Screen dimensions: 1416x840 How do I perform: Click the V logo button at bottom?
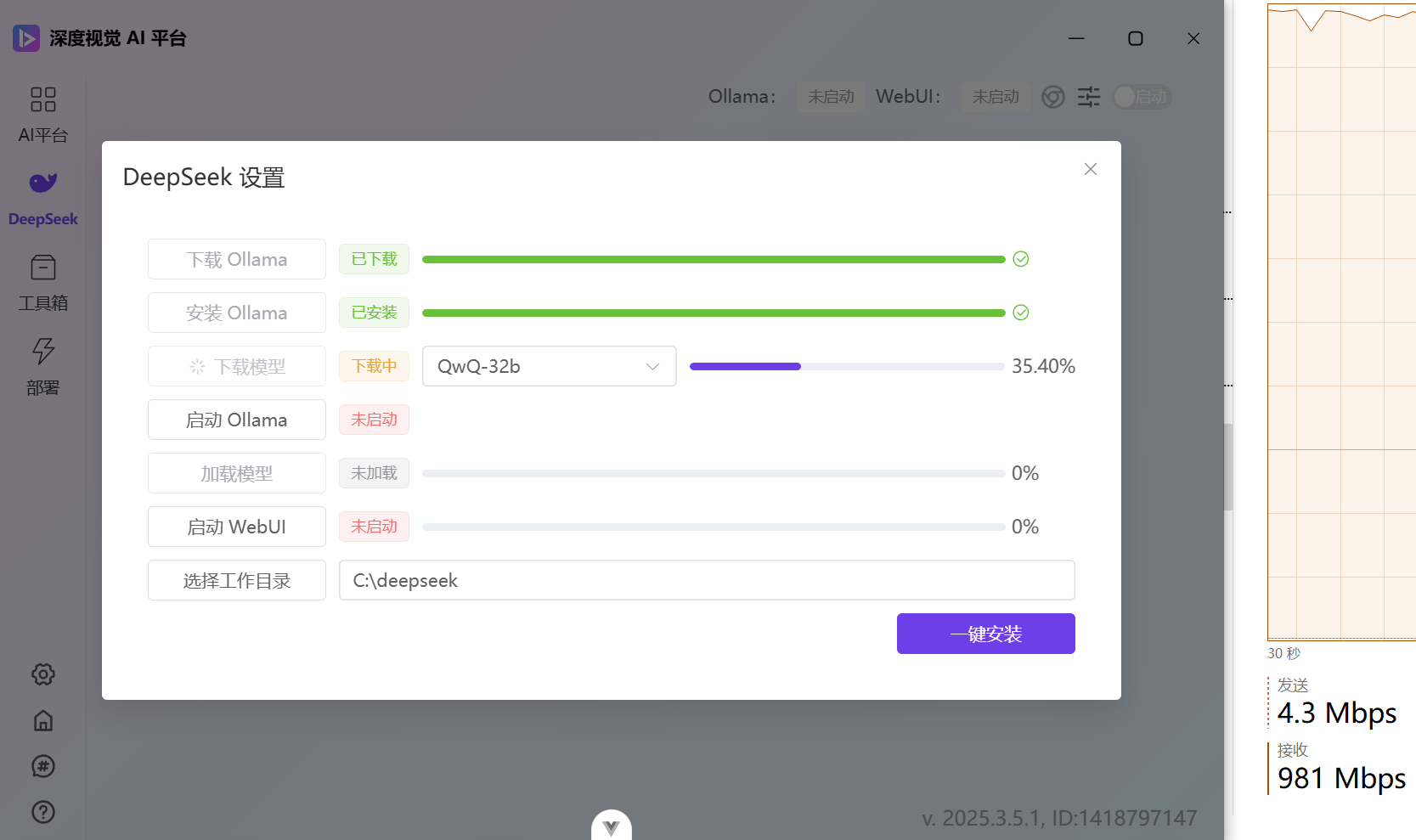pyautogui.click(x=612, y=826)
